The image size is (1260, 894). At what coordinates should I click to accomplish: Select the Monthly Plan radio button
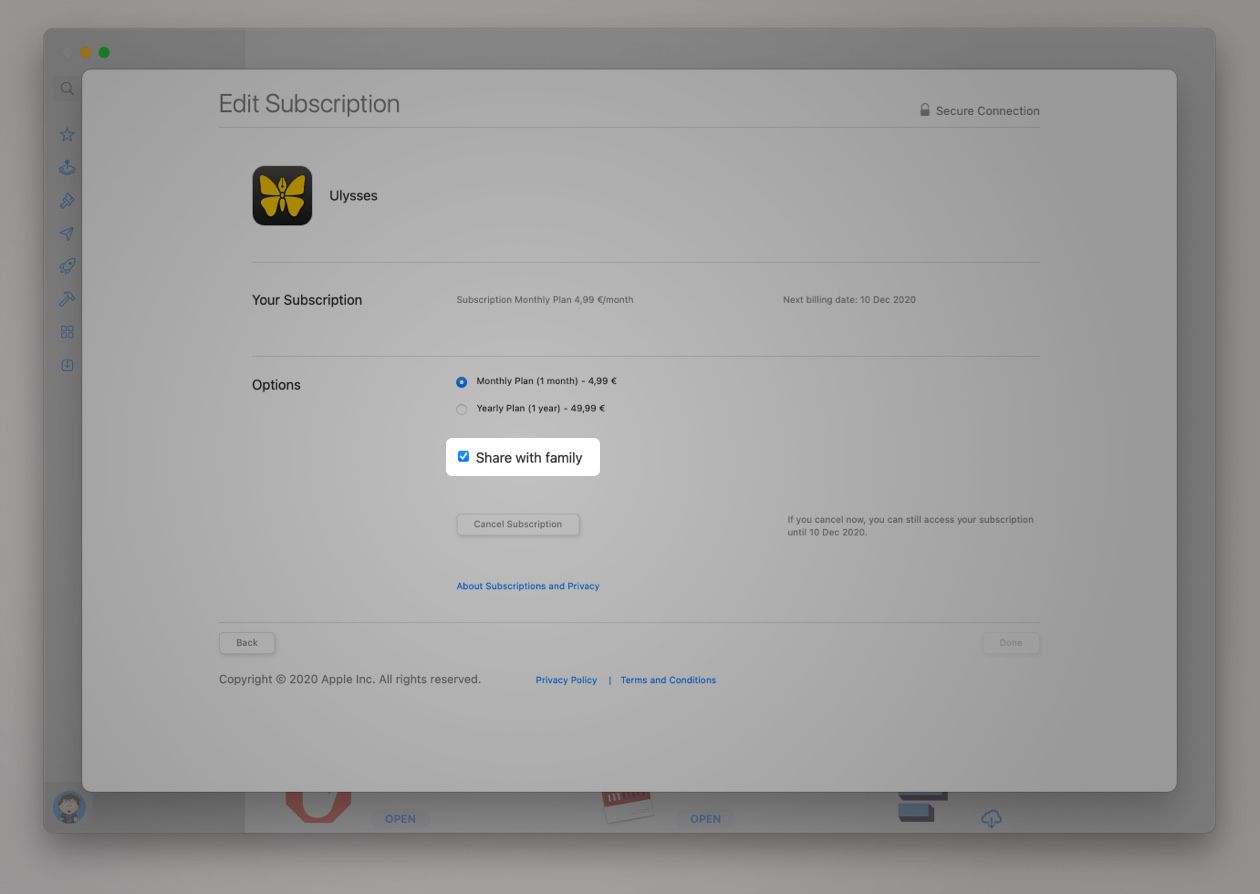(461, 382)
